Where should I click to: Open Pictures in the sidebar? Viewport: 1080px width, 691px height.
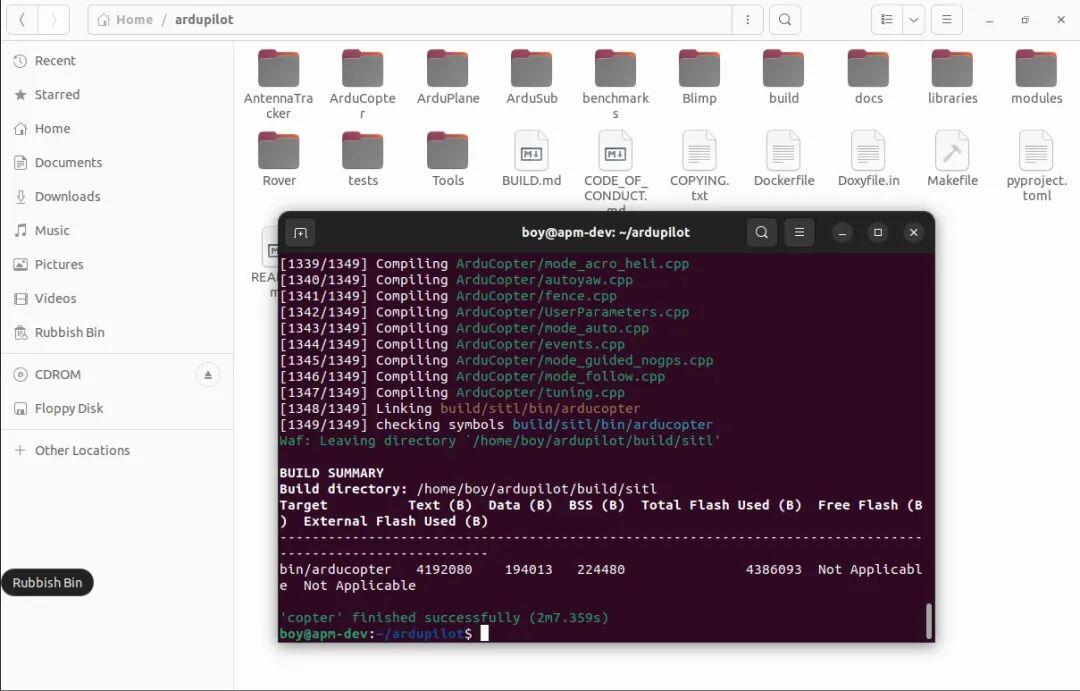click(117, 265)
